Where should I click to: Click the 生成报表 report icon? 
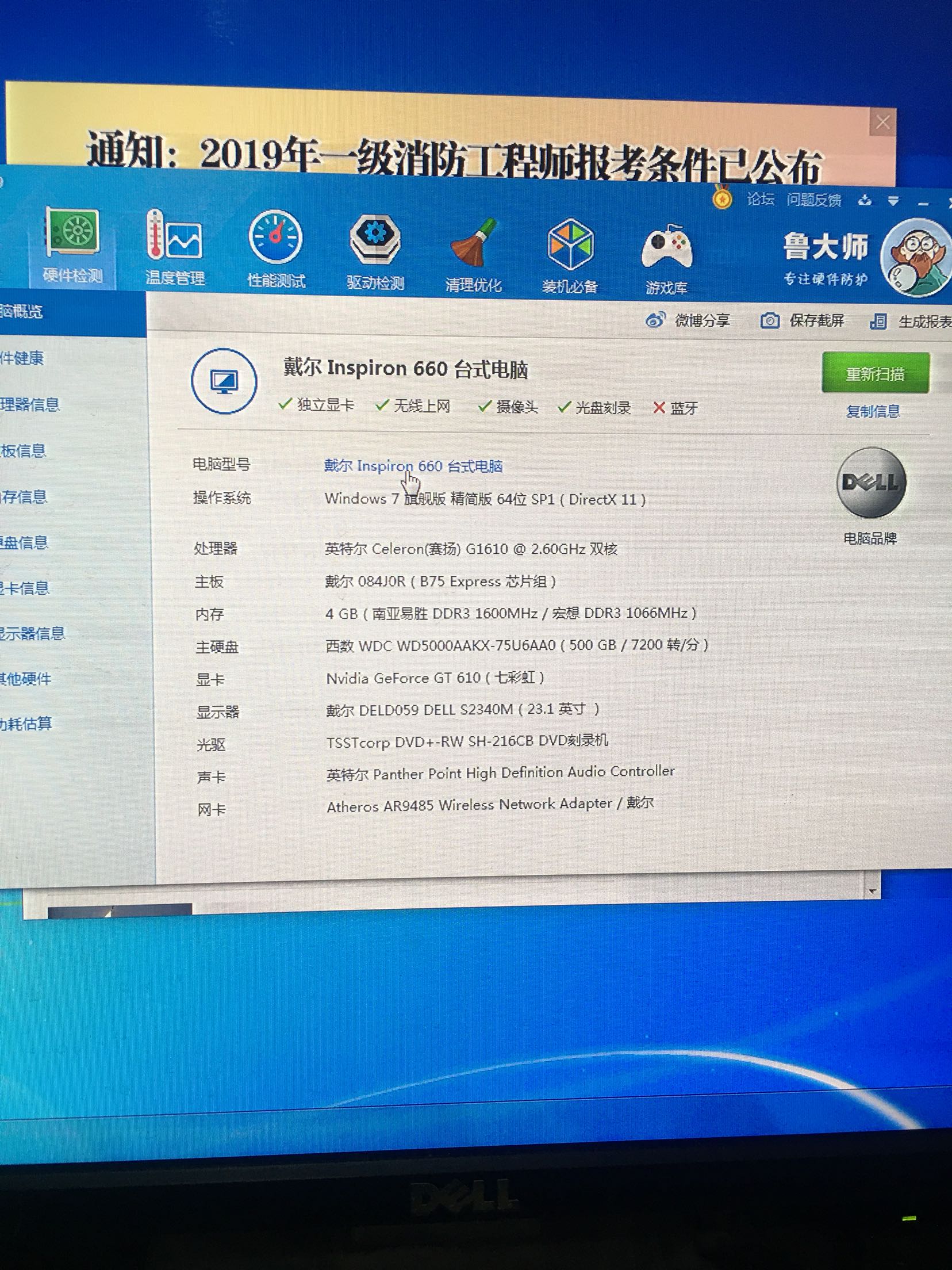(878, 321)
